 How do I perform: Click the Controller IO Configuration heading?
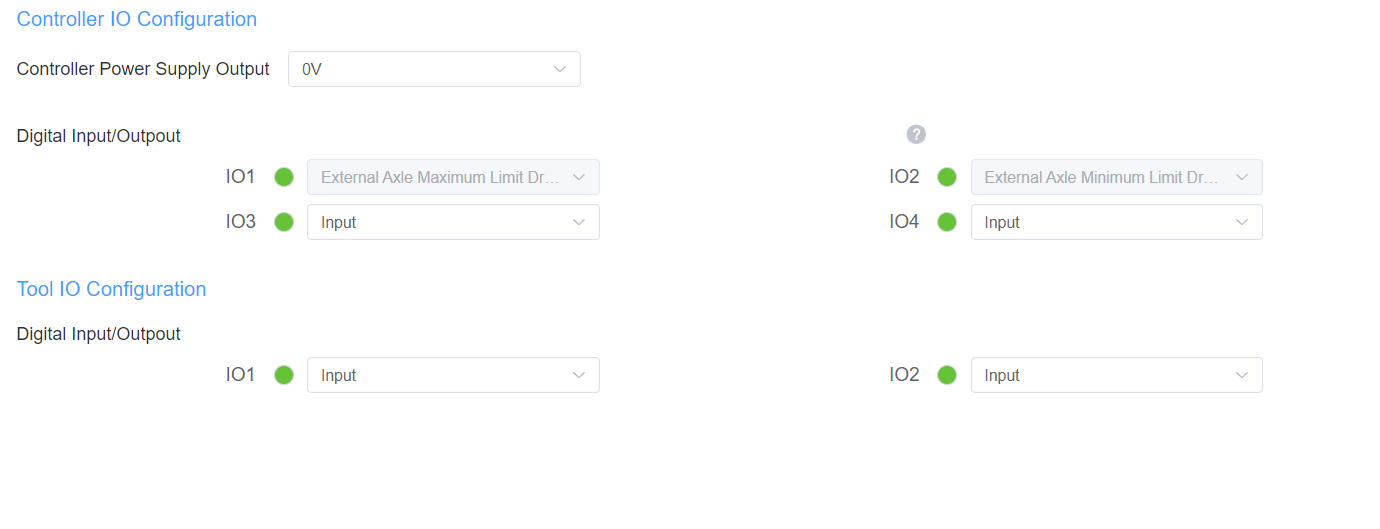point(137,19)
